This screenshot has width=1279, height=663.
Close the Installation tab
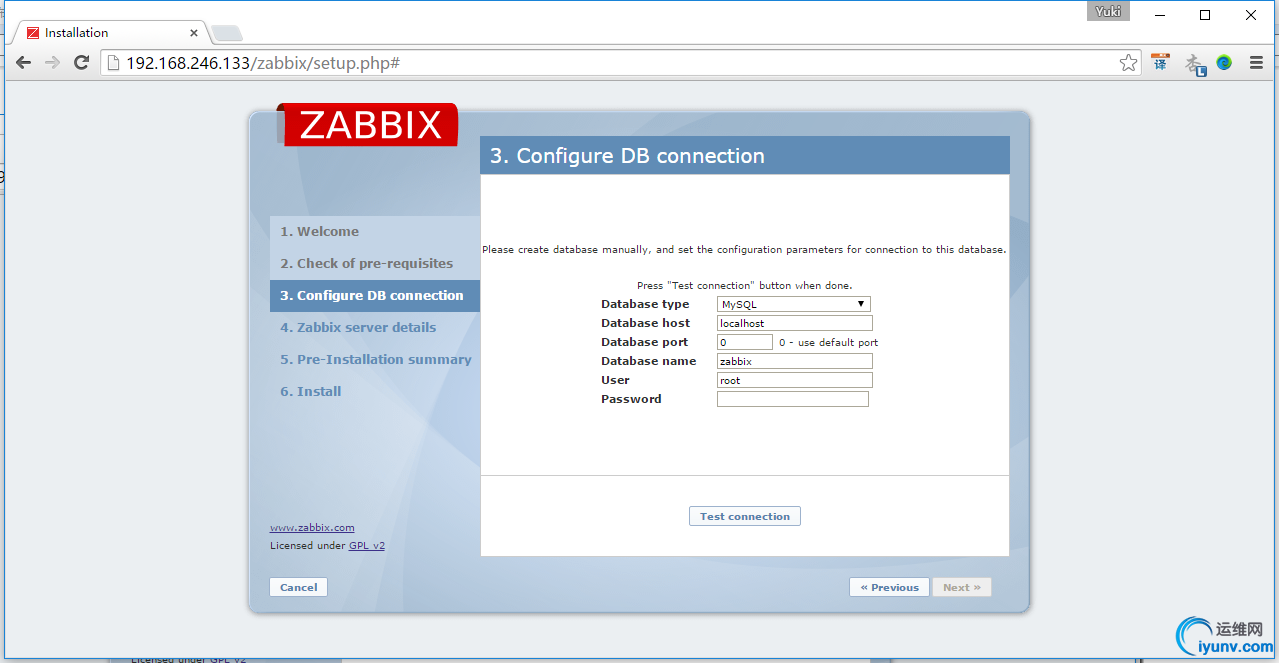point(194,33)
